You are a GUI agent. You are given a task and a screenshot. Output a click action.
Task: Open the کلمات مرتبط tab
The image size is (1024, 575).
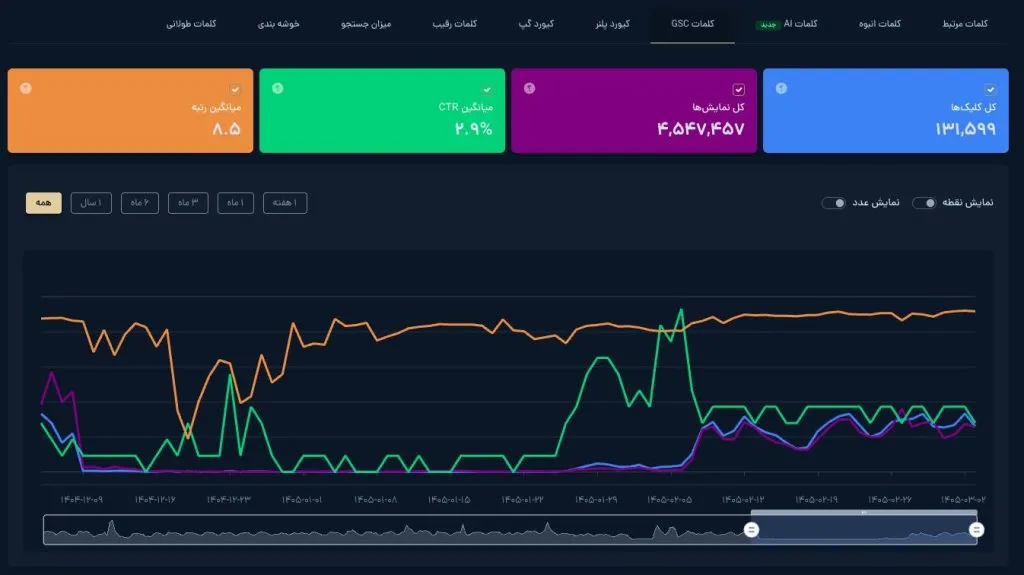click(x=965, y=24)
